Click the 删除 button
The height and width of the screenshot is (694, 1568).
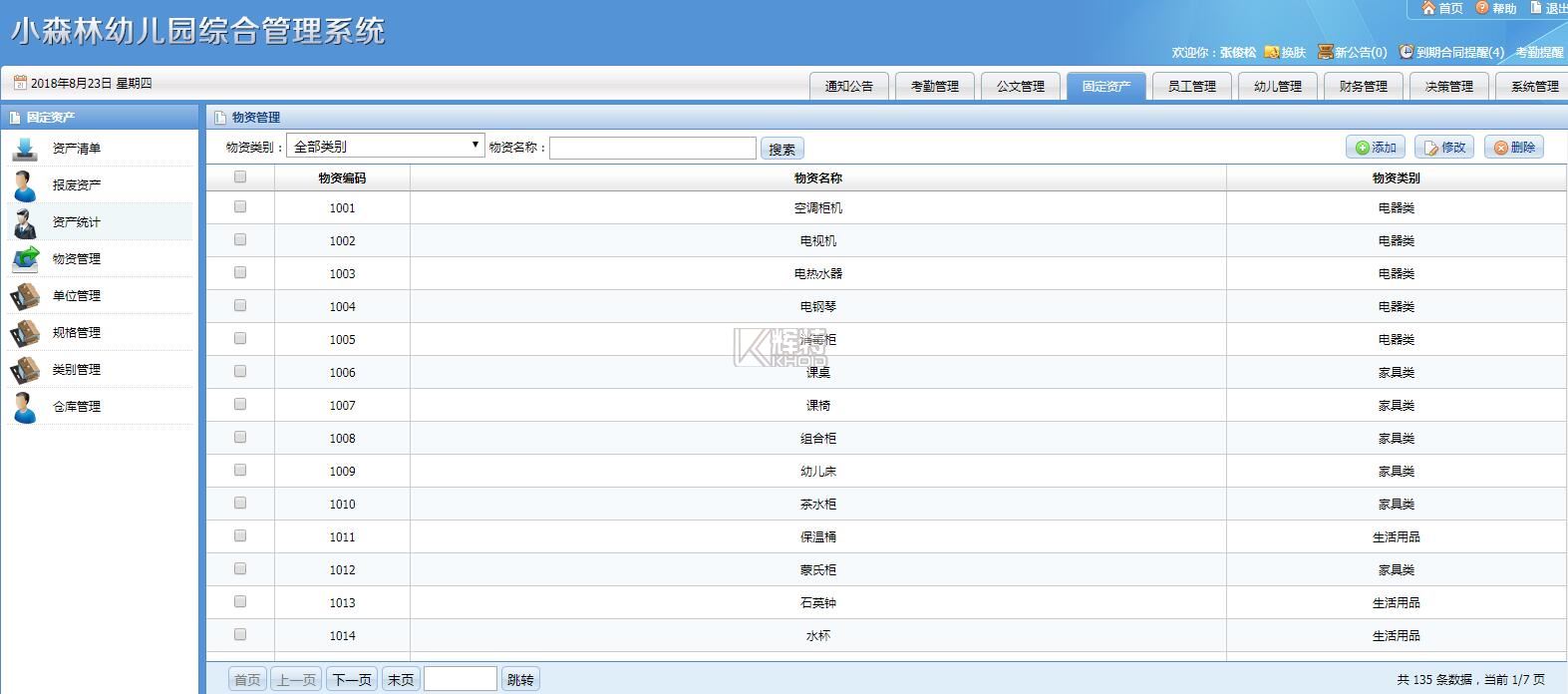[x=1513, y=148]
